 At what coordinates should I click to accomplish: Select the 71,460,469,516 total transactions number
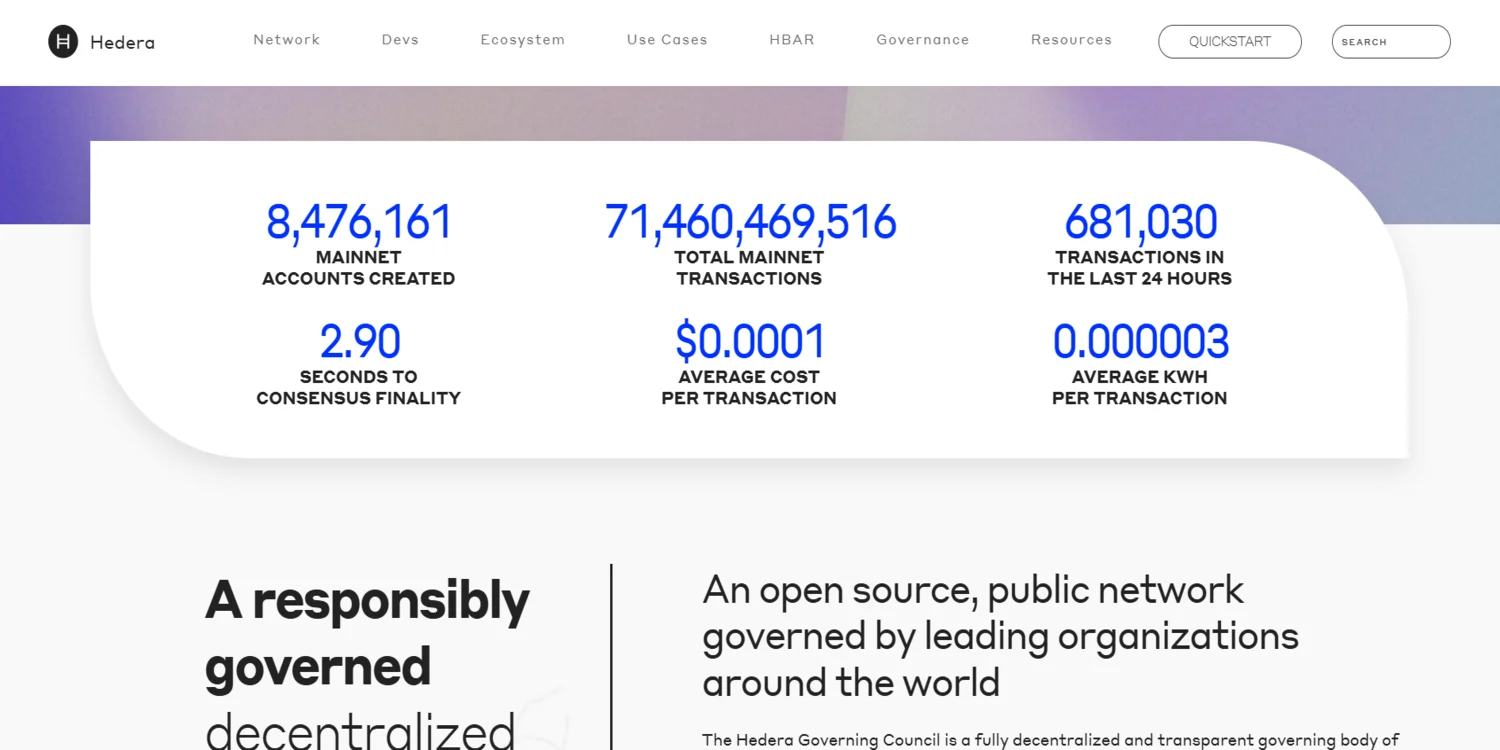coord(750,222)
